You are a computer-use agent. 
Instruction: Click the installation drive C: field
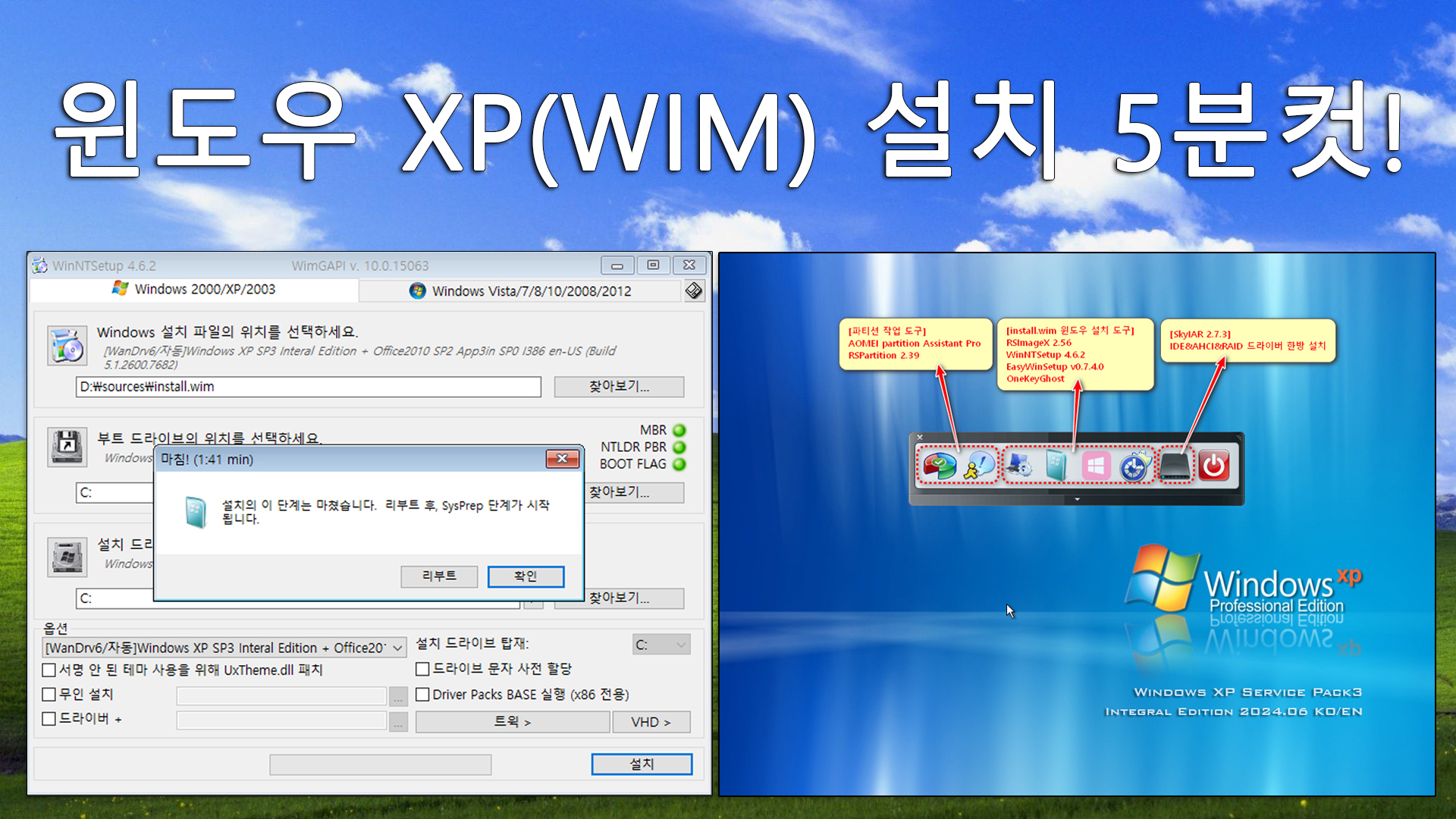pyautogui.click(x=115, y=598)
